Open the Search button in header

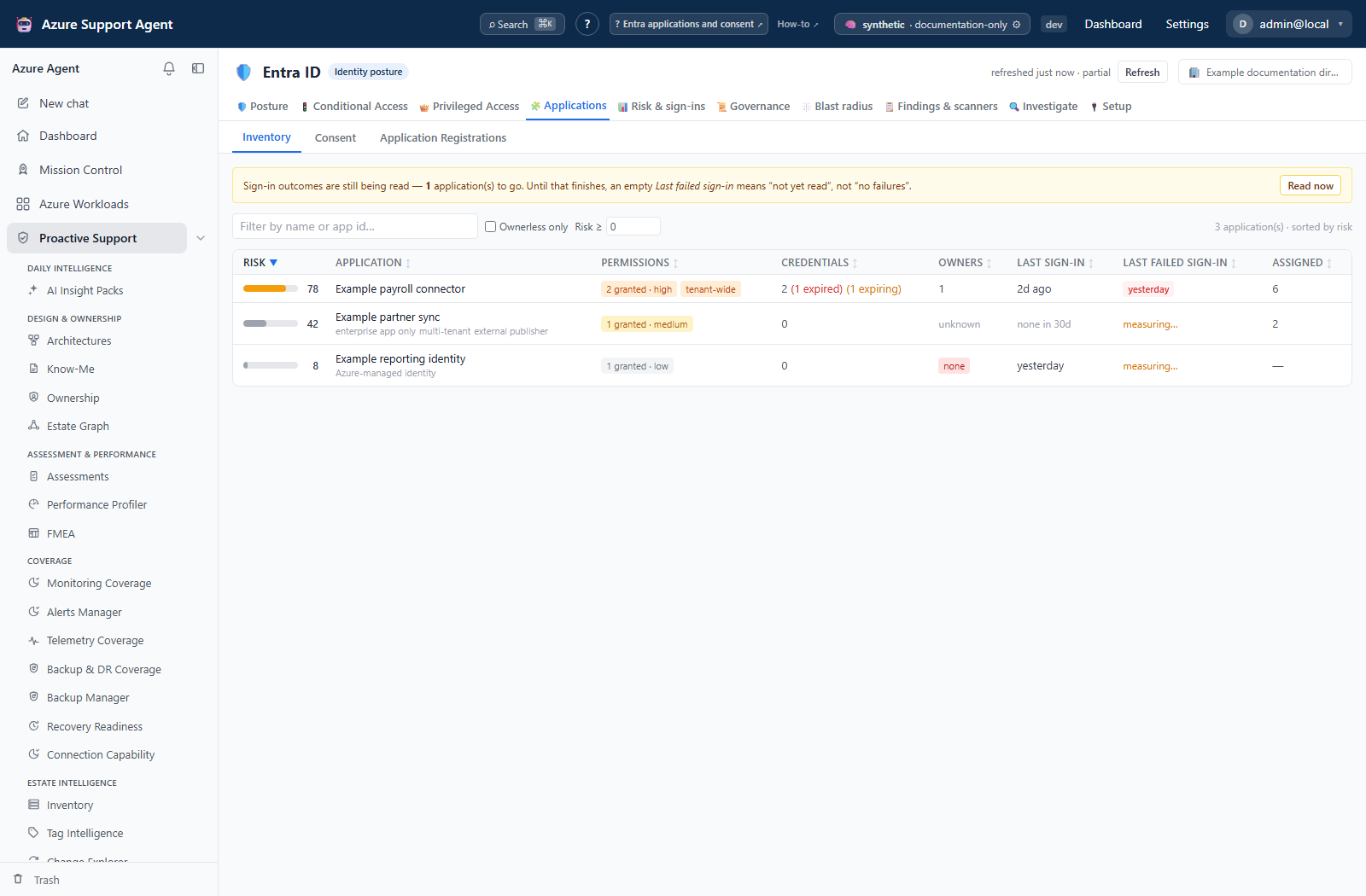coord(522,24)
